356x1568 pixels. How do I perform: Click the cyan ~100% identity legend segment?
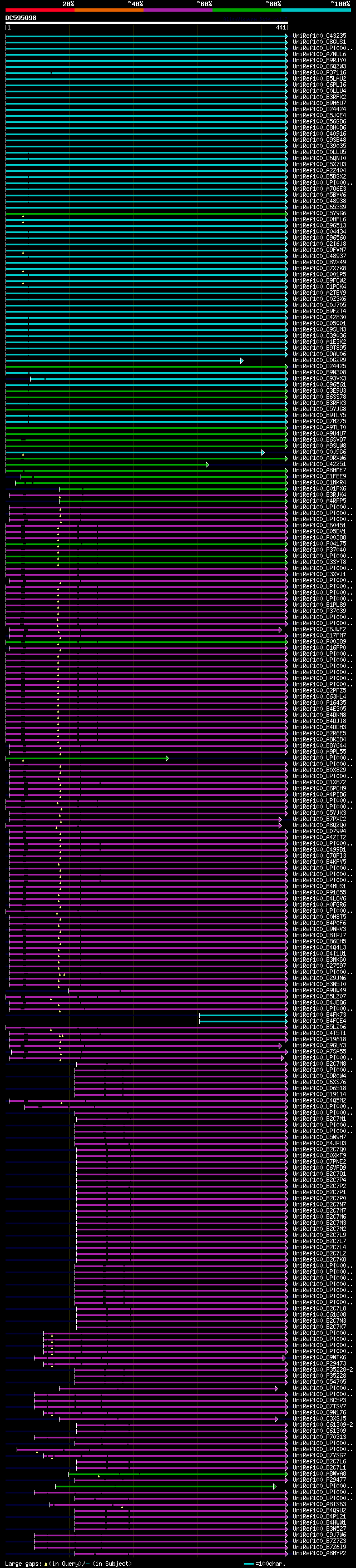point(317,10)
